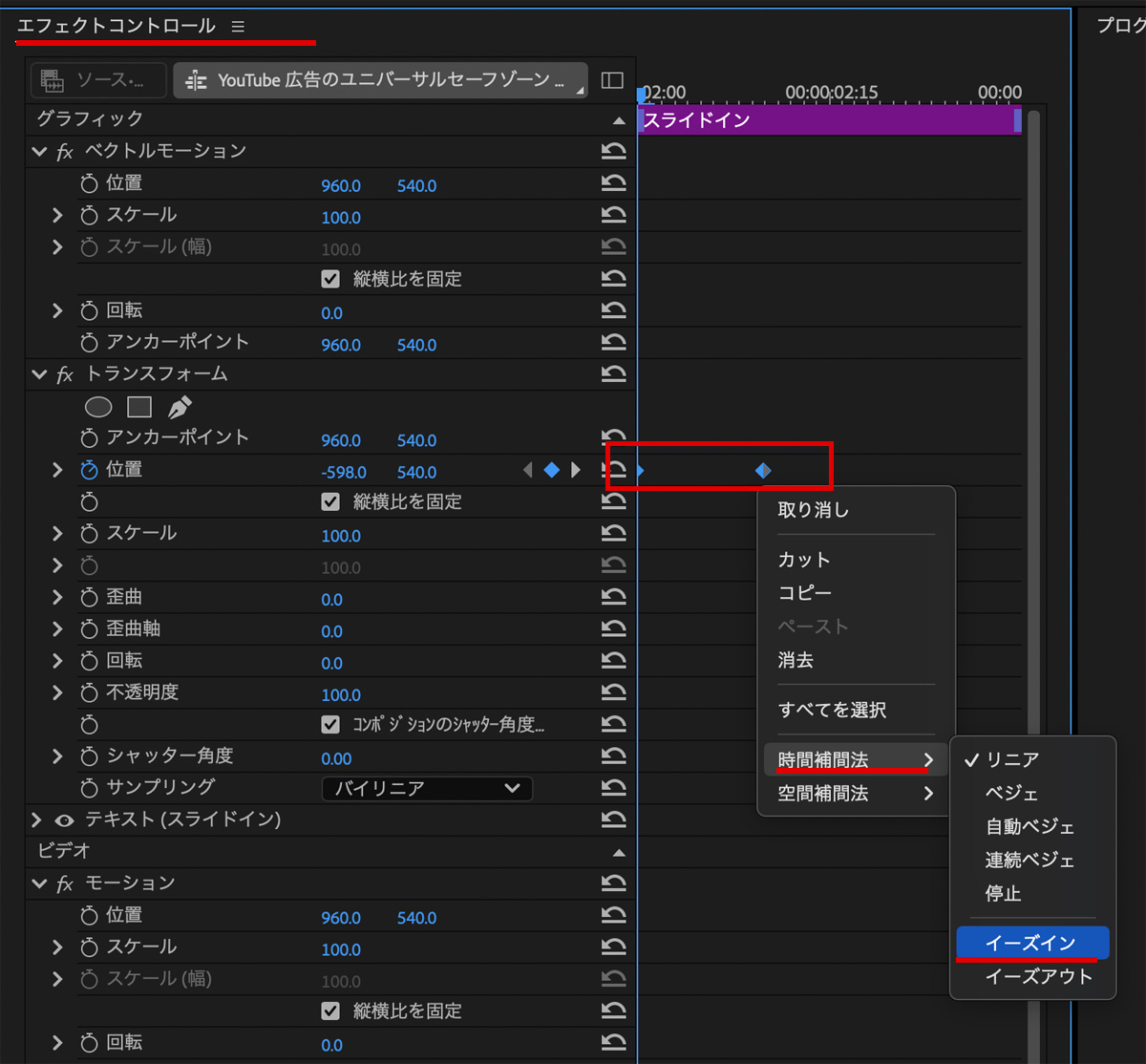The height and width of the screenshot is (1064, 1146).
Task: Collapse the トランスフォーム effect group
Action: 39,374
